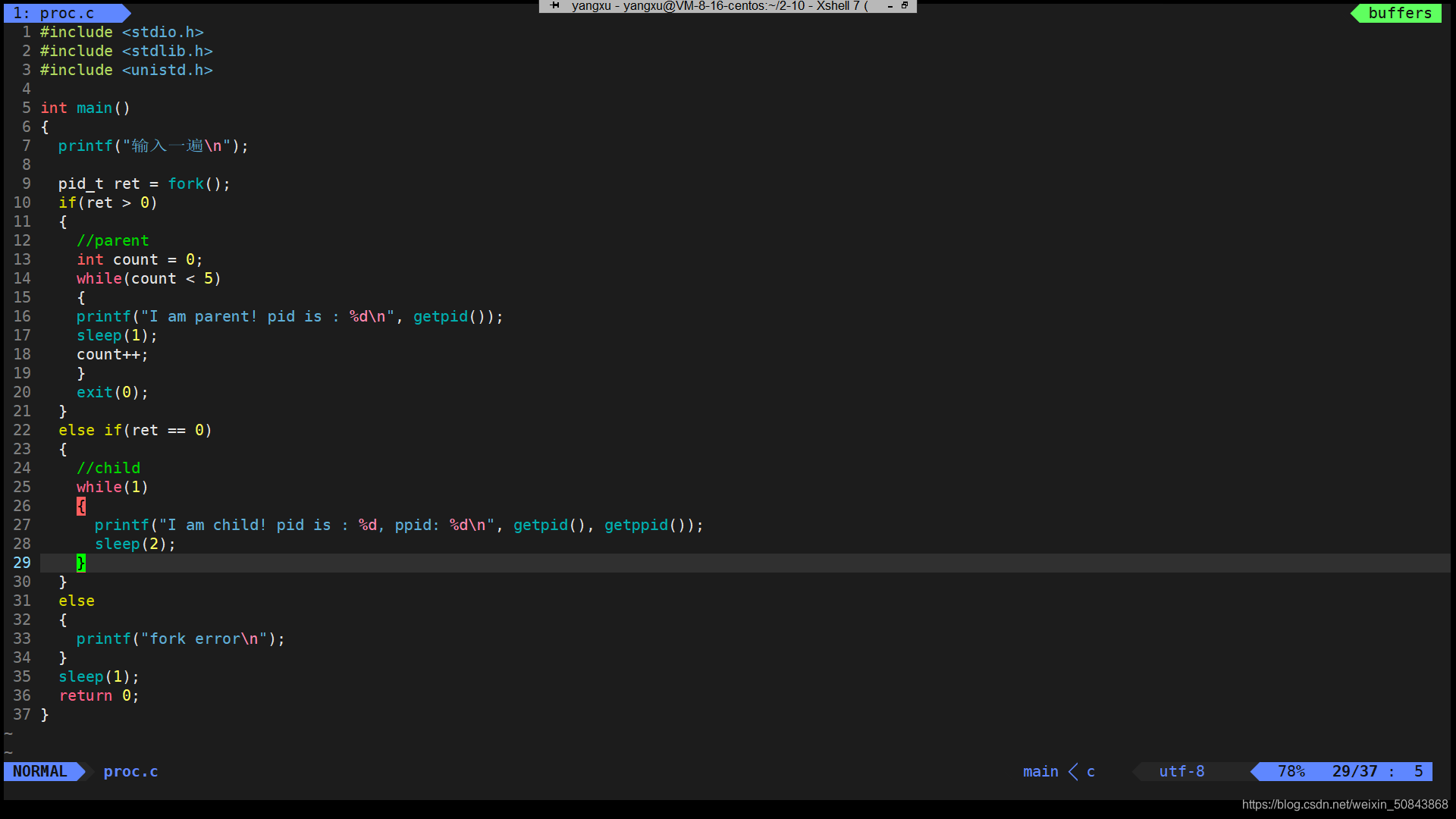Click the getppid() call on line 27
1456x819 pixels.
pos(645,525)
